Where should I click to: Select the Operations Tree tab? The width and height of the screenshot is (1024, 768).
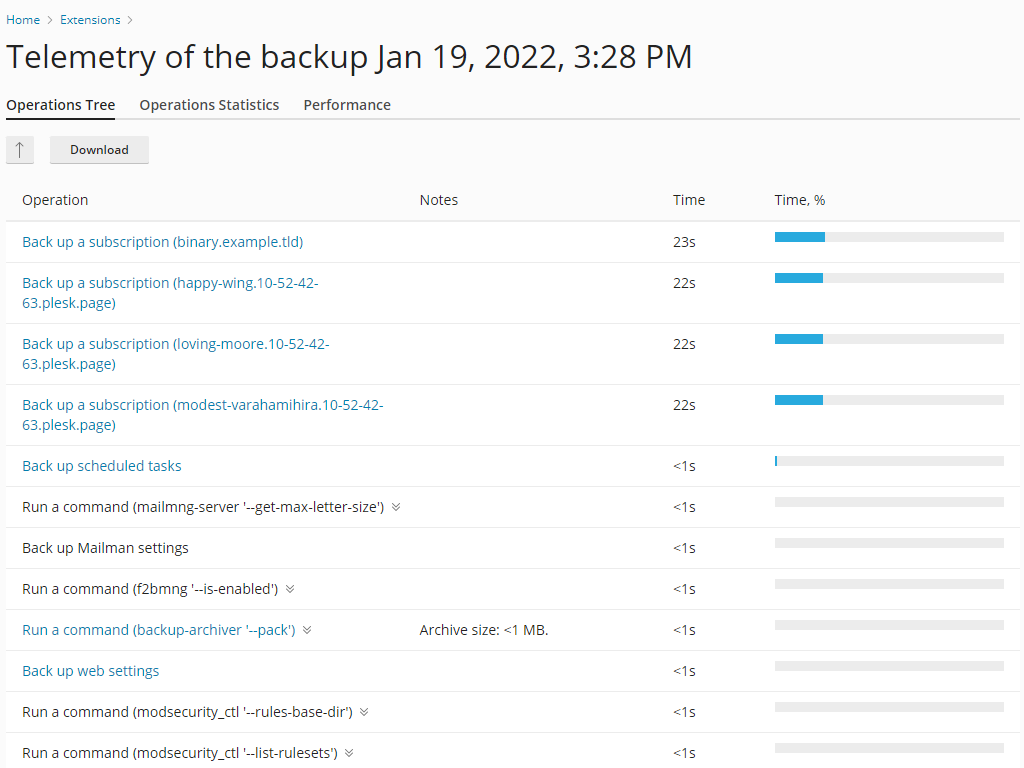60,104
